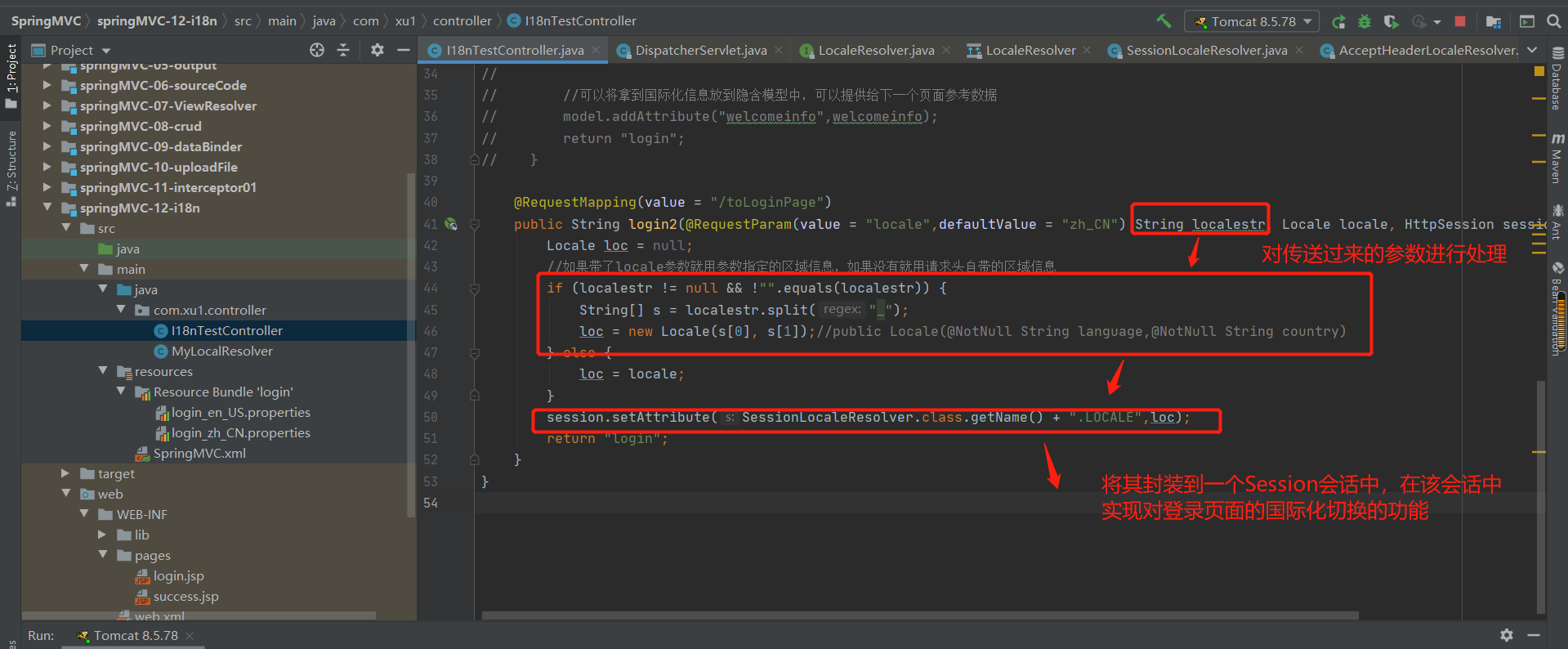This screenshot has width=1568, height=649.
Task: Expand the lib folder
Action: click(x=102, y=535)
